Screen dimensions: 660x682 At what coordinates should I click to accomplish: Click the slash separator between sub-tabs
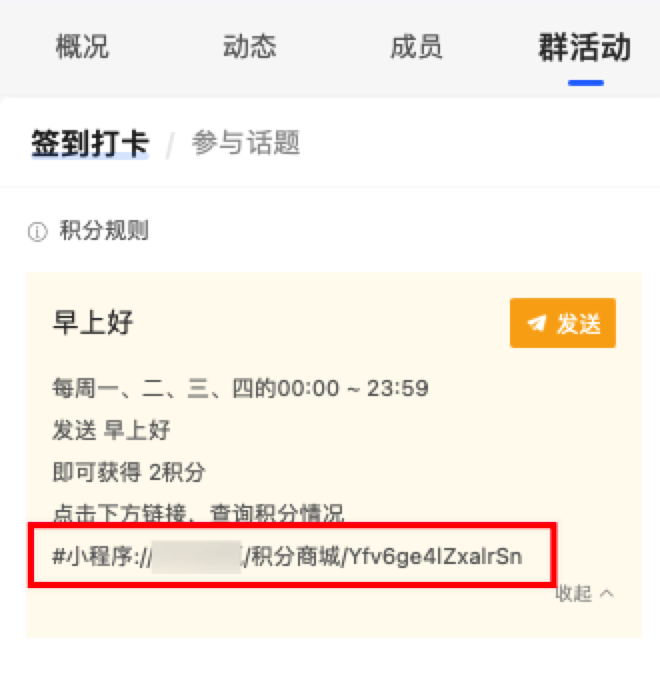click(170, 145)
